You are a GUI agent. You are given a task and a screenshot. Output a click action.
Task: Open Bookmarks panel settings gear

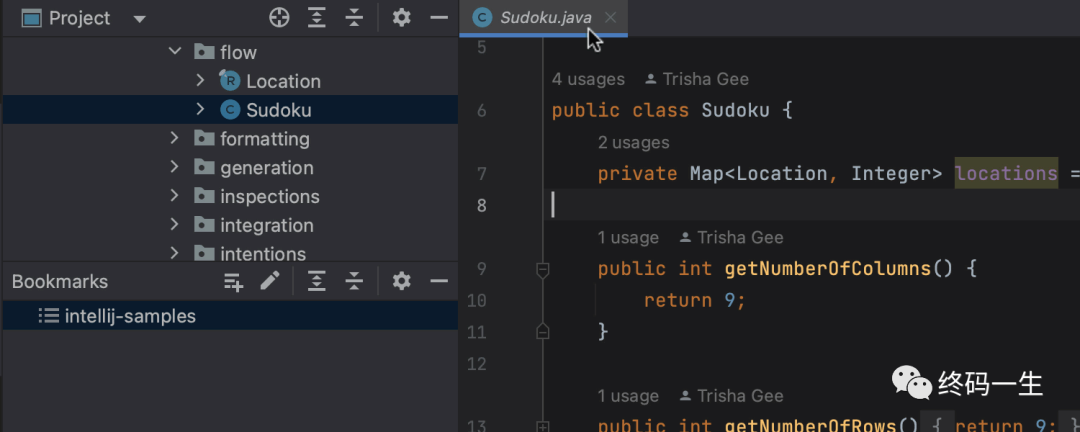pos(402,281)
